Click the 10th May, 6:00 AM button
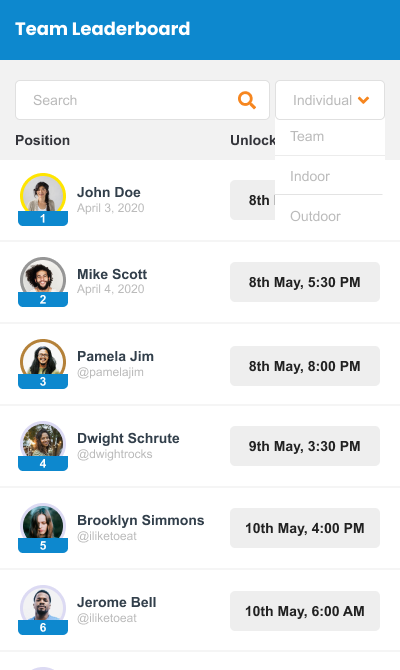Screen dimensions: 400x670 pos(305,611)
